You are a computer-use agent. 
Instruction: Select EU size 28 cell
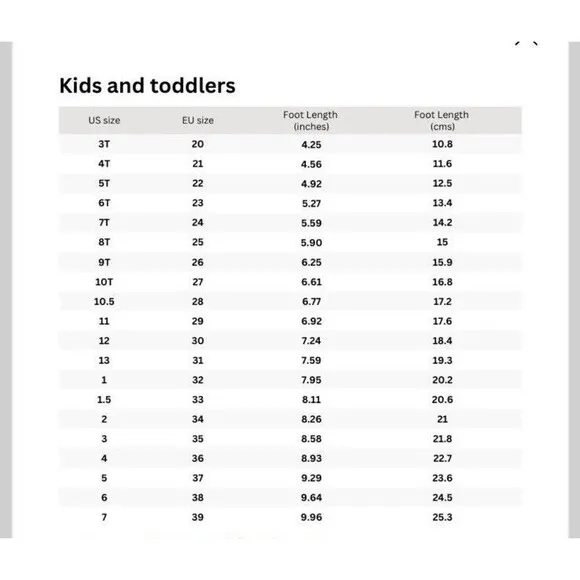coord(198,301)
